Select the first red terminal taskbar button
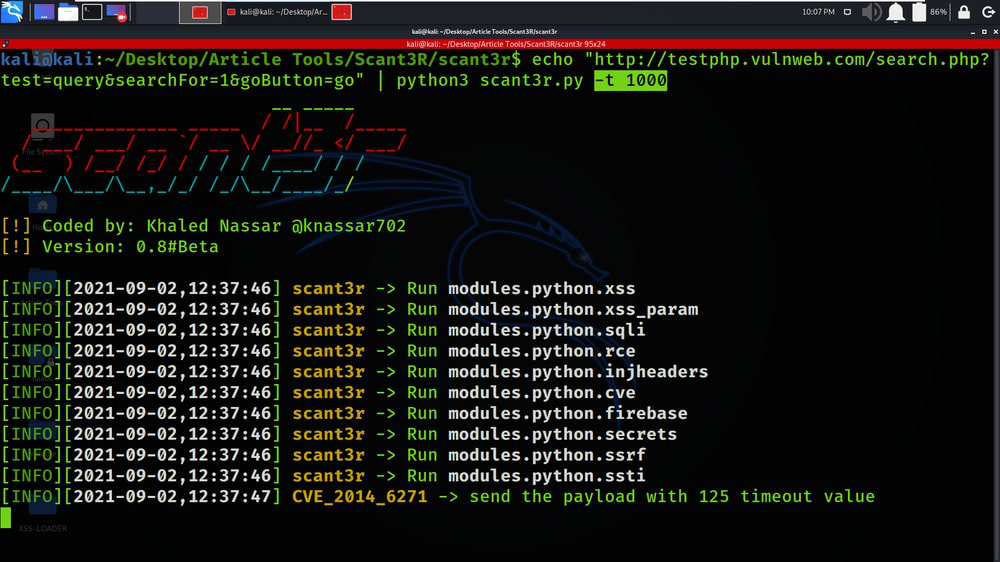This screenshot has width=1000, height=562. pos(200,12)
